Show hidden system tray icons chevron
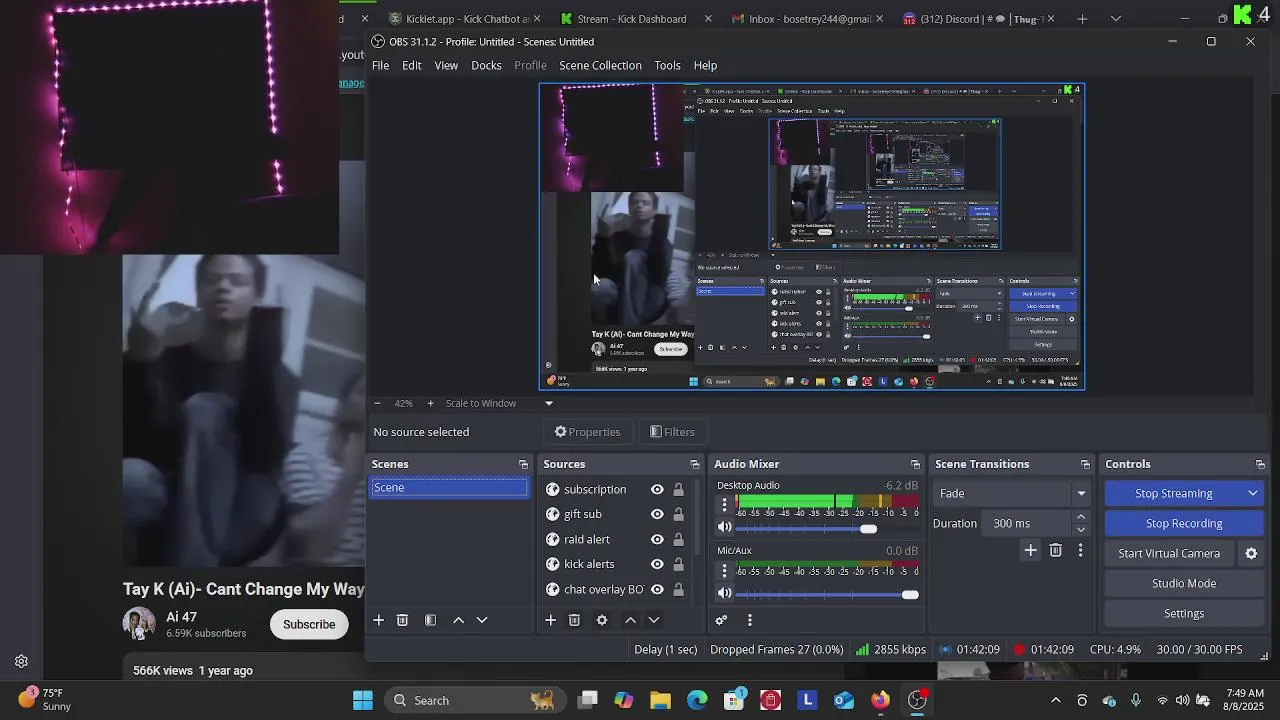1280x720 pixels. point(1056,700)
